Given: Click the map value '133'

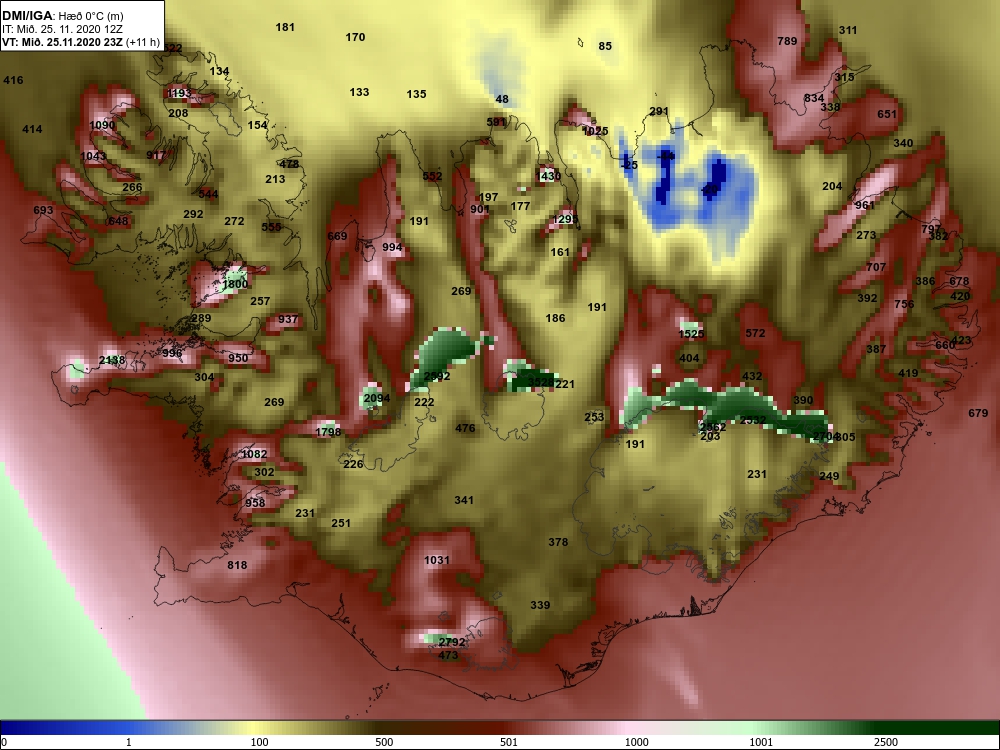Looking at the screenshot, I should point(360,92).
